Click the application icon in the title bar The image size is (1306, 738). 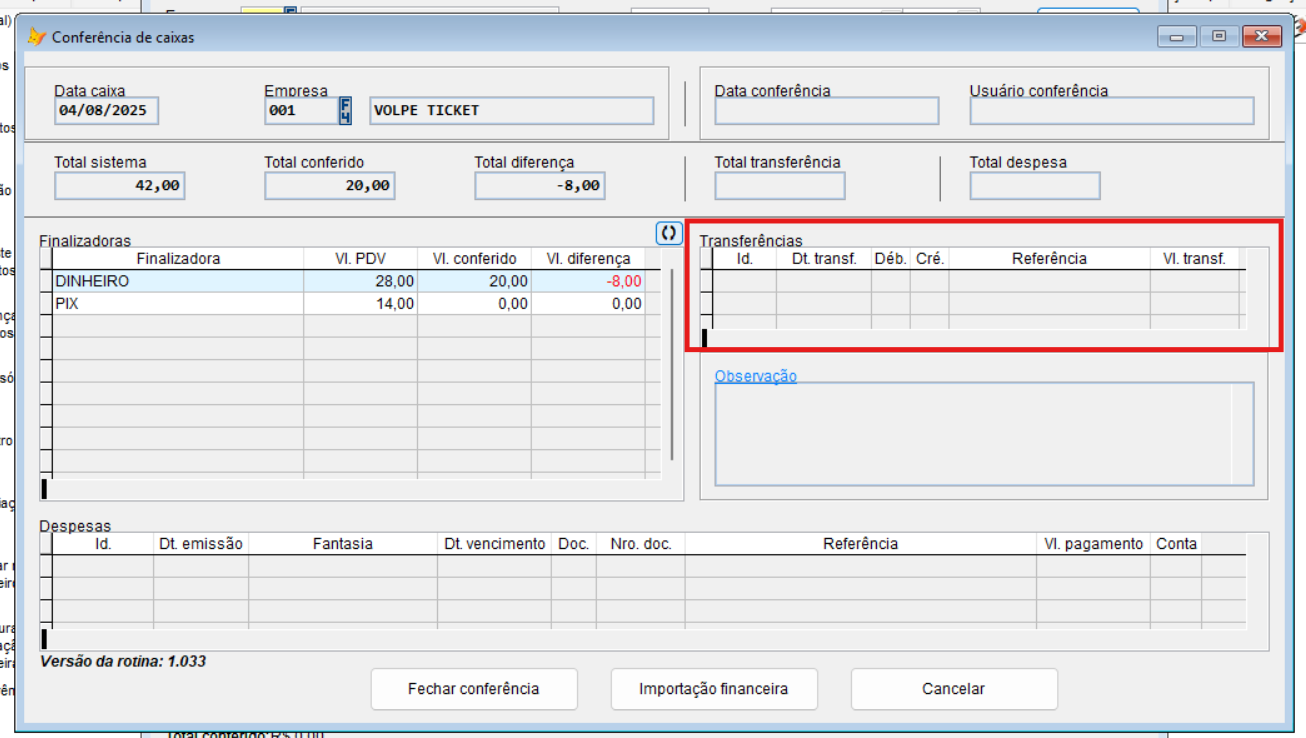tap(37, 37)
